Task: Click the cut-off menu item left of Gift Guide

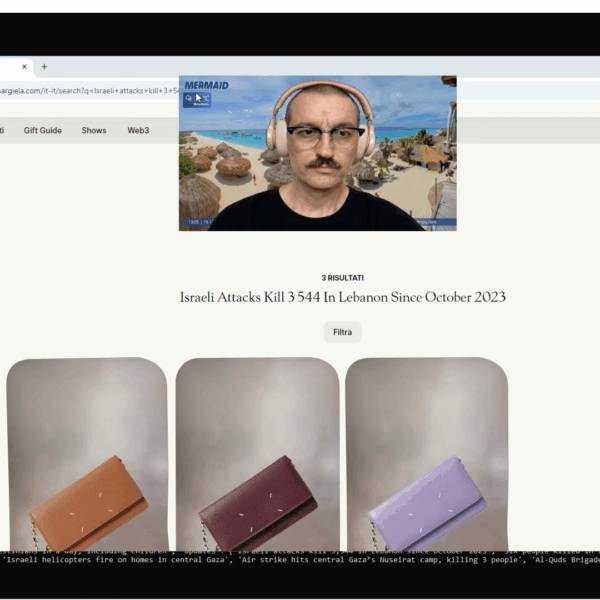Action: pos(3,130)
